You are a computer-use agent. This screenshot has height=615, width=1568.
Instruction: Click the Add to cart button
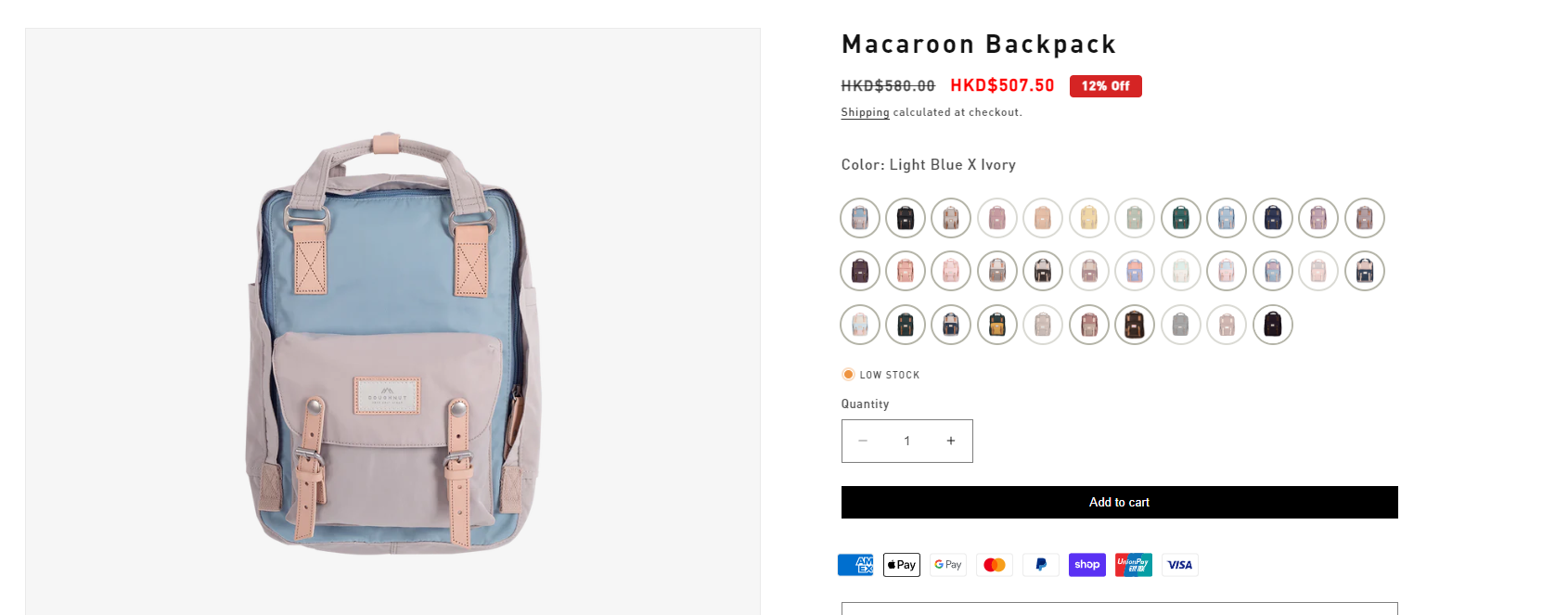(x=1119, y=502)
